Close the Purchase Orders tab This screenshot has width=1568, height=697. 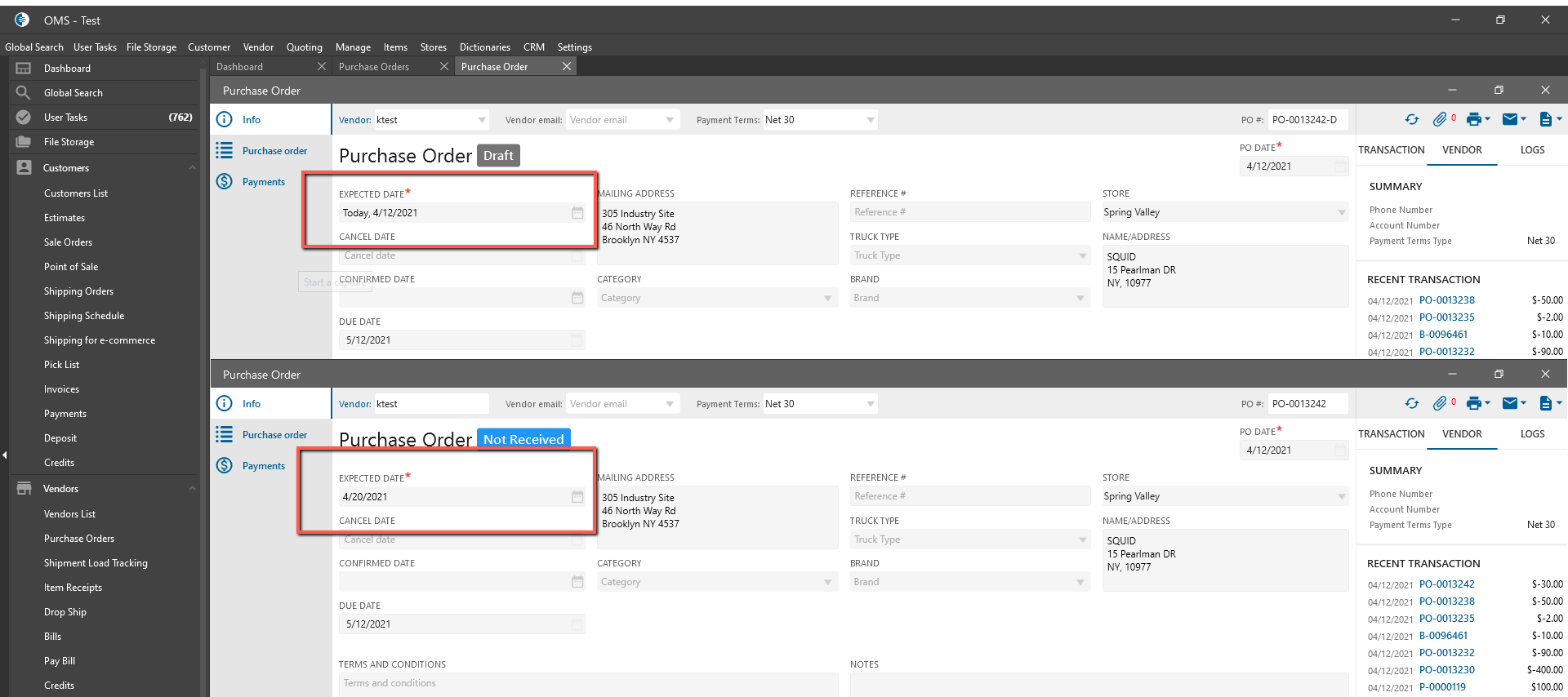point(443,66)
